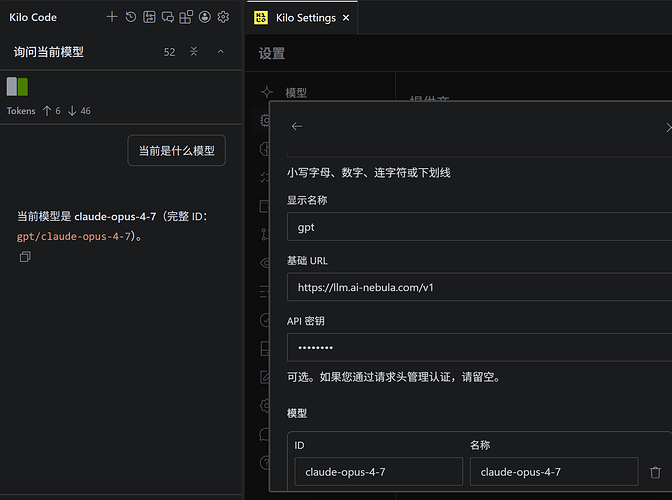Viewport: 672px width, 500px height.
Task: Close the Kilo Settings tab
Action: point(346,18)
